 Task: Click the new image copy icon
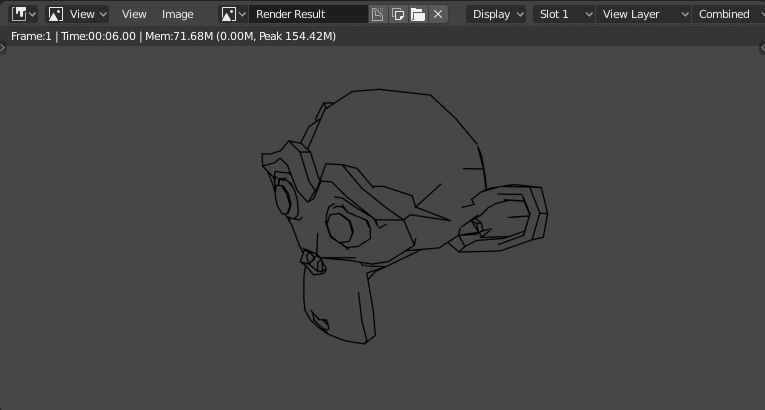398,14
